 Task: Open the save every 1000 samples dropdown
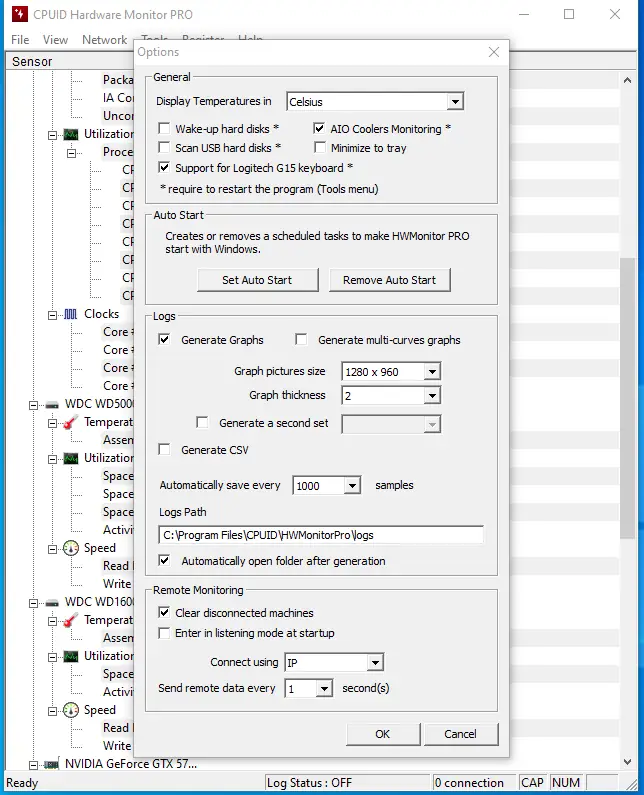point(352,486)
